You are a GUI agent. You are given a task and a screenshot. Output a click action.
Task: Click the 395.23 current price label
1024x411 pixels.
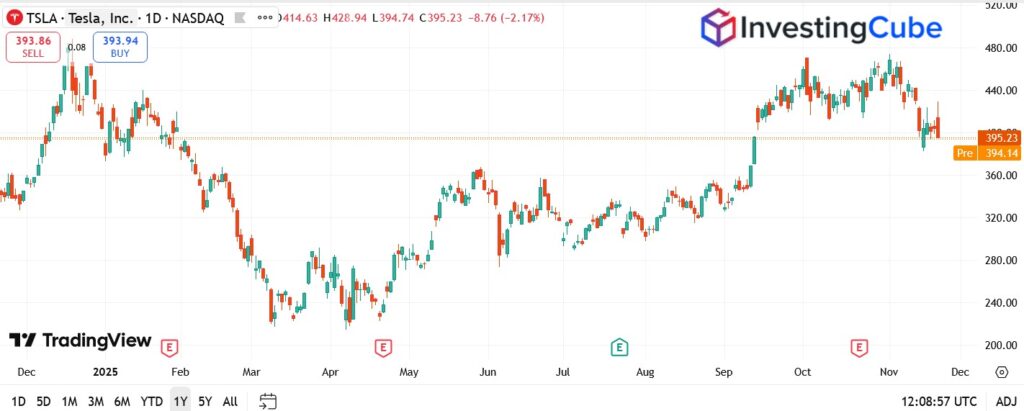point(1001,138)
